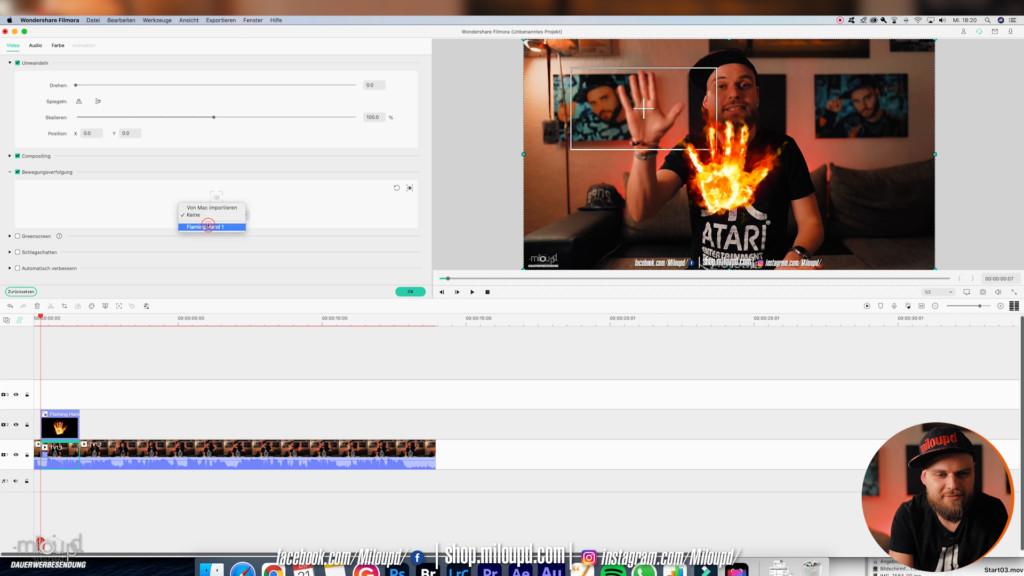Image resolution: width=1024 pixels, height=576 pixels.
Task: Open color correction palette icon in the timeline toolbar
Action: [x=91, y=306]
